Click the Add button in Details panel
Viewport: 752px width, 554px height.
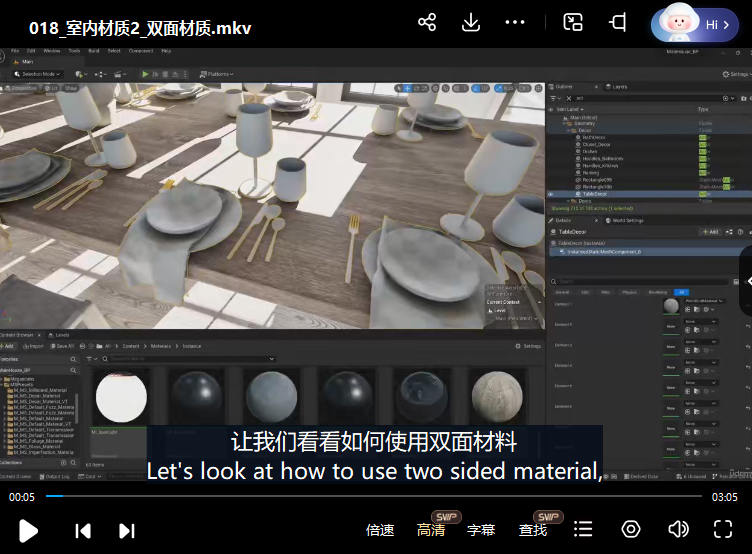click(x=710, y=231)
